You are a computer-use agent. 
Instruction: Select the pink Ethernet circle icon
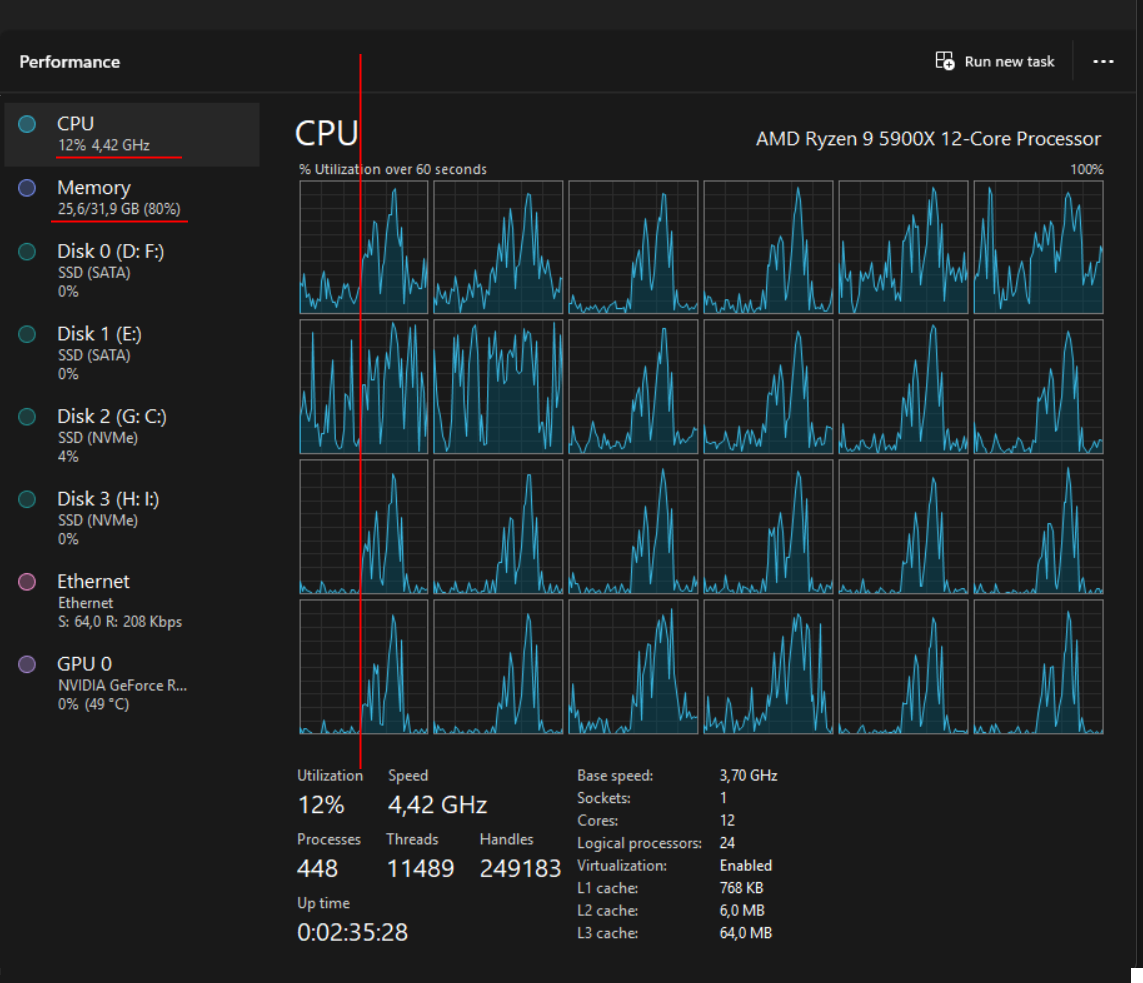[27, 581]
